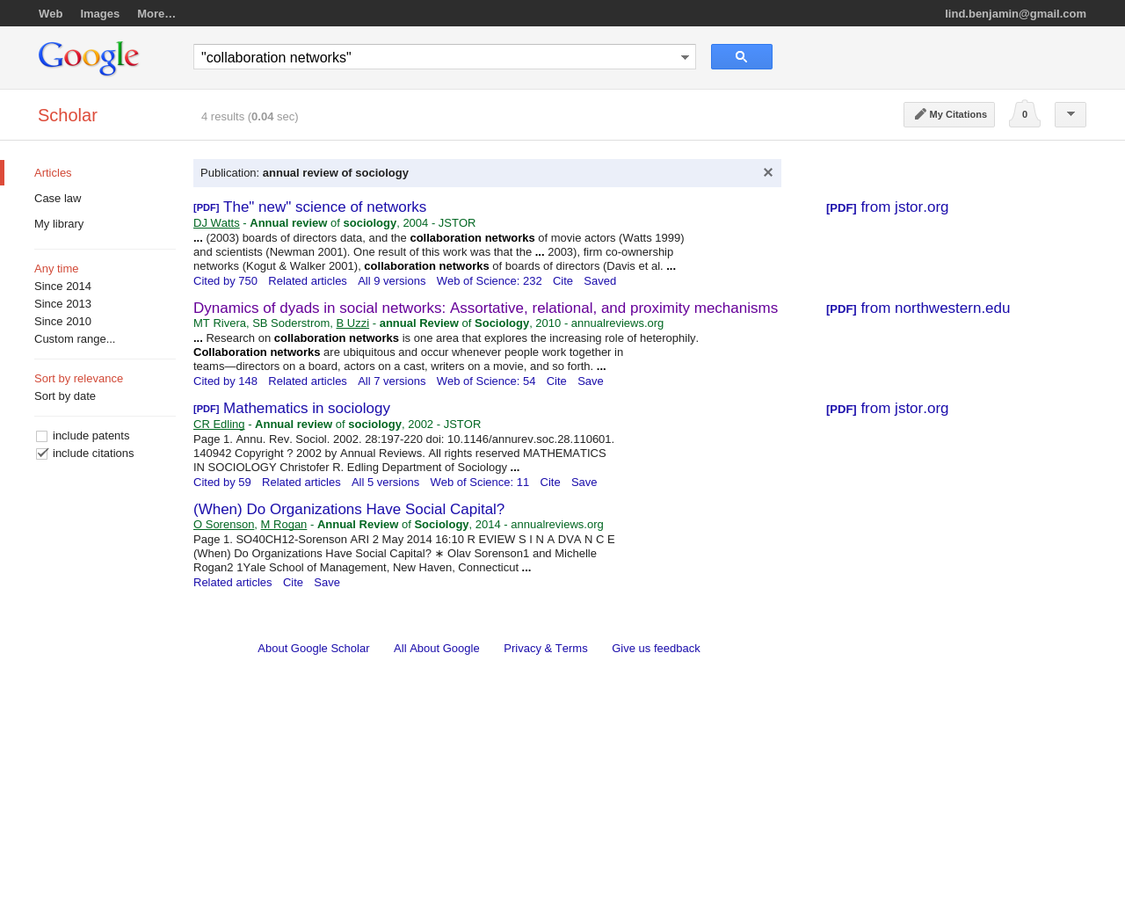Open All About Google footer link
The height and width of the screenshot is (900, 1125).
[436, 649]
